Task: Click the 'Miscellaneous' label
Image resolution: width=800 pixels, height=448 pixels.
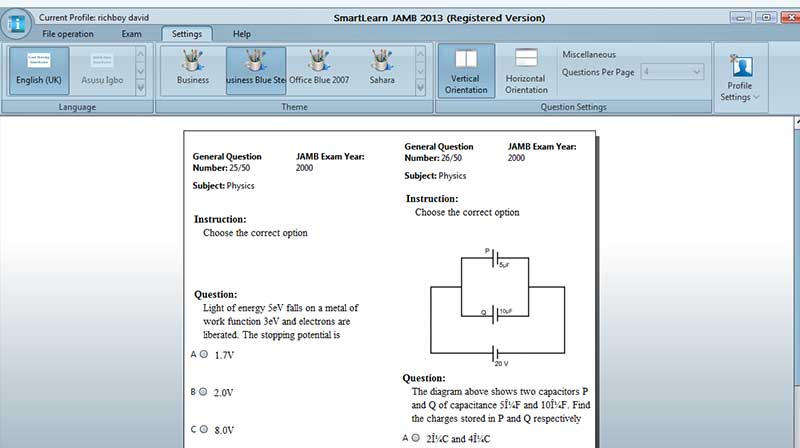Action: (x=589, y=54)
